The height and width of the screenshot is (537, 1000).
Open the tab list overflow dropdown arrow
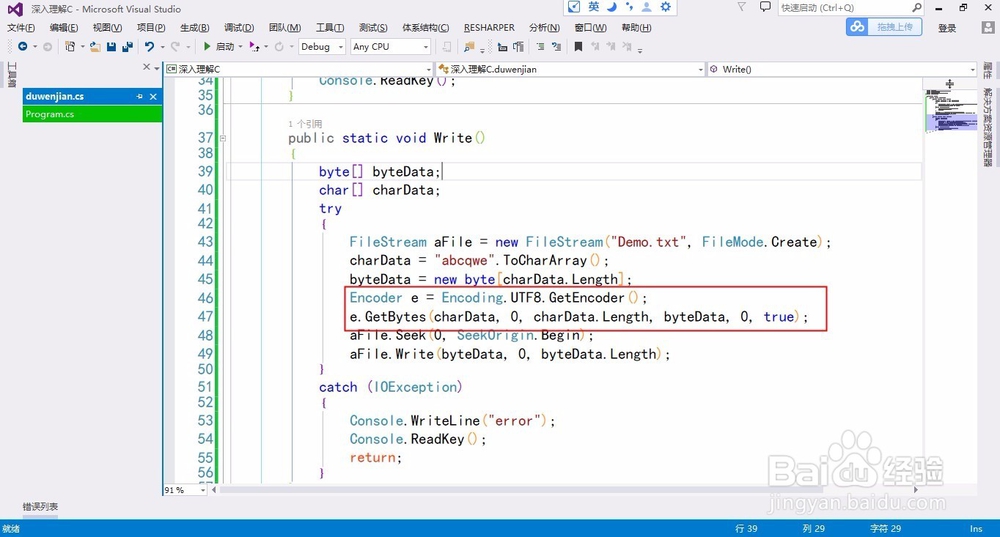(x=157, y=68)
